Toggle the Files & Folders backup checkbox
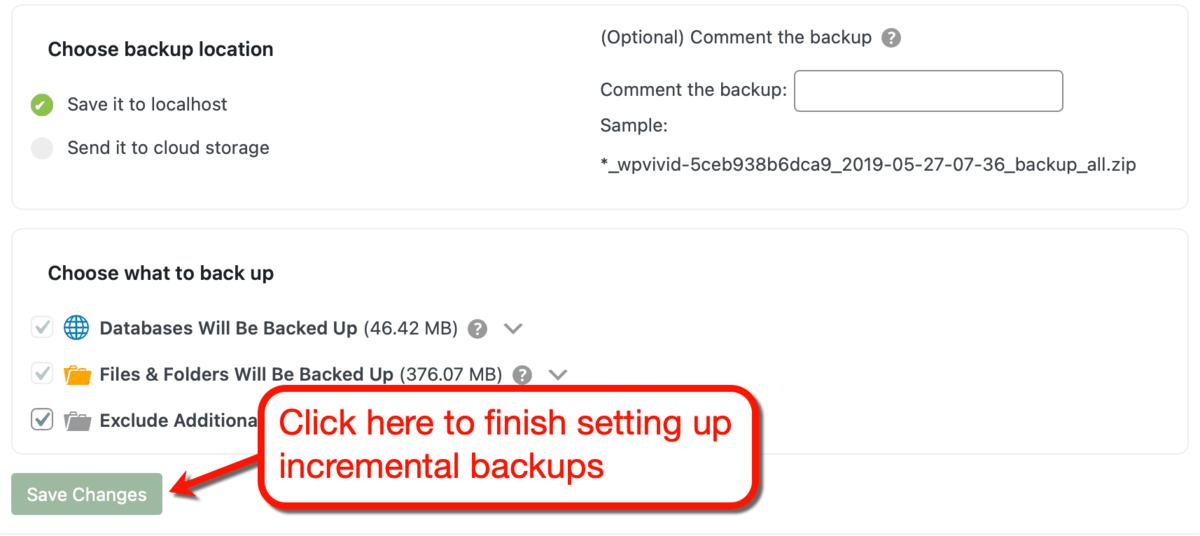The width and height of the screenshot is (1200, 536). [42, 374]
